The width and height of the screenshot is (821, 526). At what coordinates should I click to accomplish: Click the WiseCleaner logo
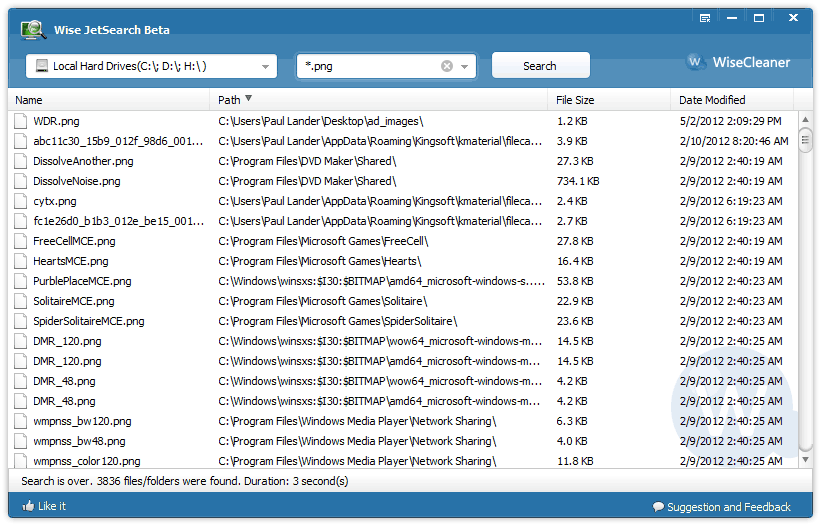click(738, 62)
